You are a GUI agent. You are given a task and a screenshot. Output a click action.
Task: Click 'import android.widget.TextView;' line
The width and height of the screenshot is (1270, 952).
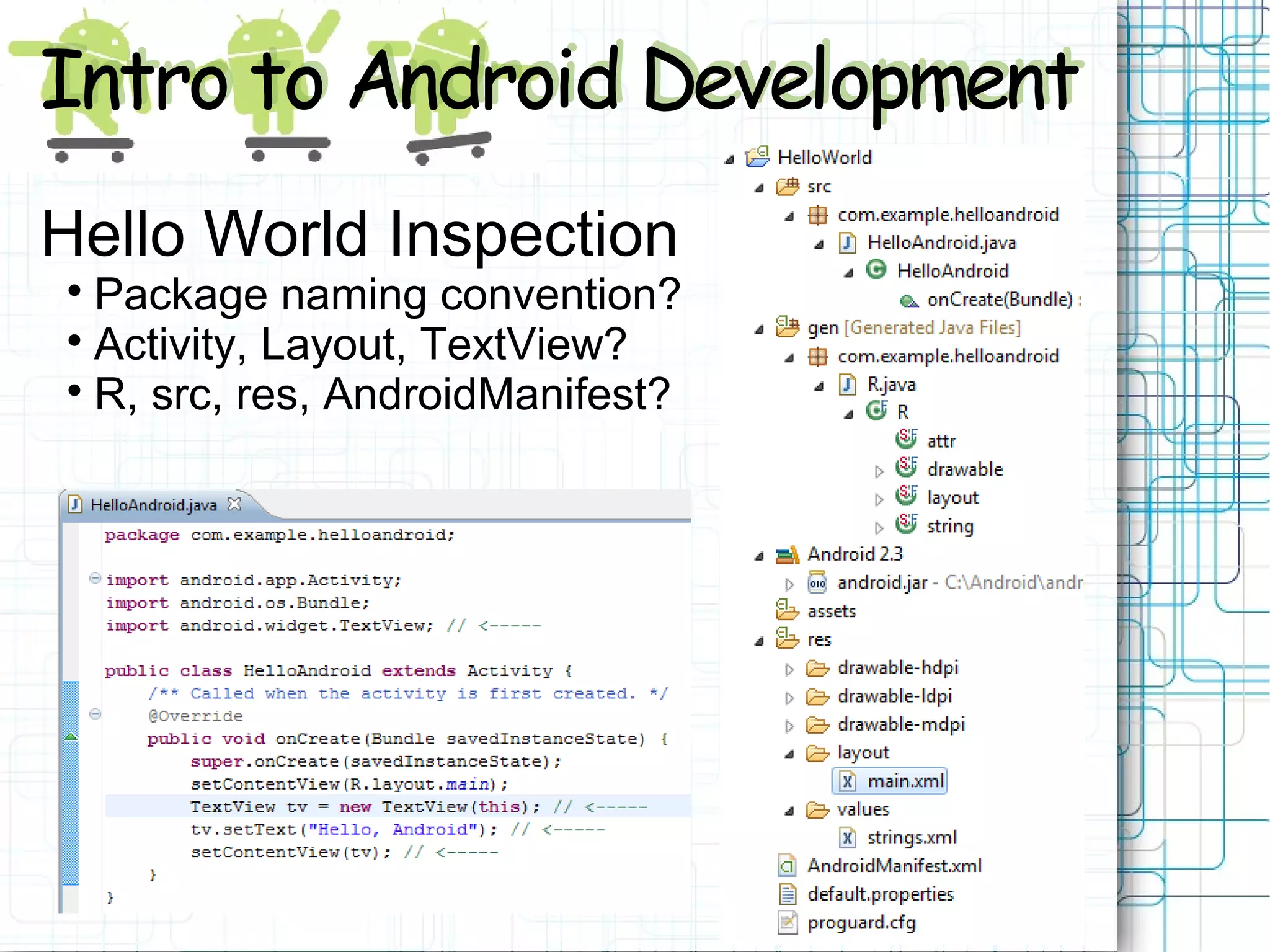click(269, 625)
